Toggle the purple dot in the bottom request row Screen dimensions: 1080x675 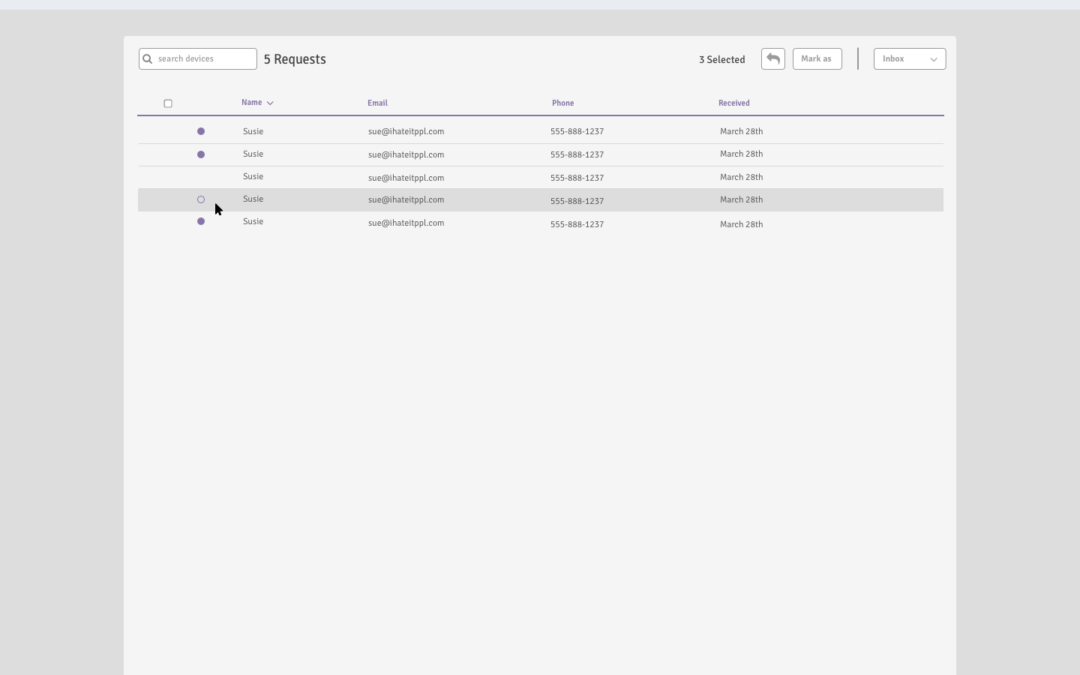point(201,221)
